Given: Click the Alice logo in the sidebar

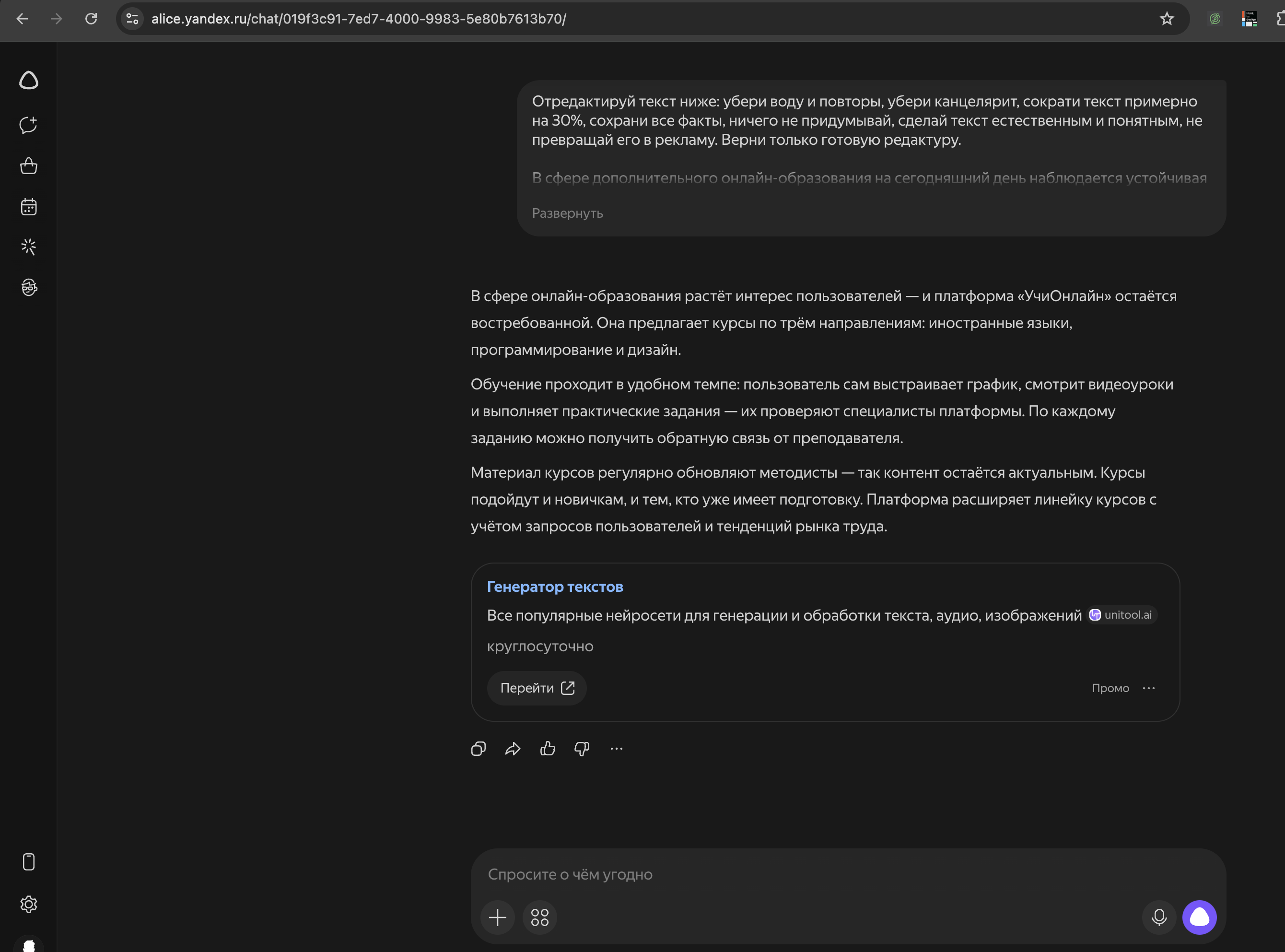Looking at the screenshot, I should pos(29,80).
